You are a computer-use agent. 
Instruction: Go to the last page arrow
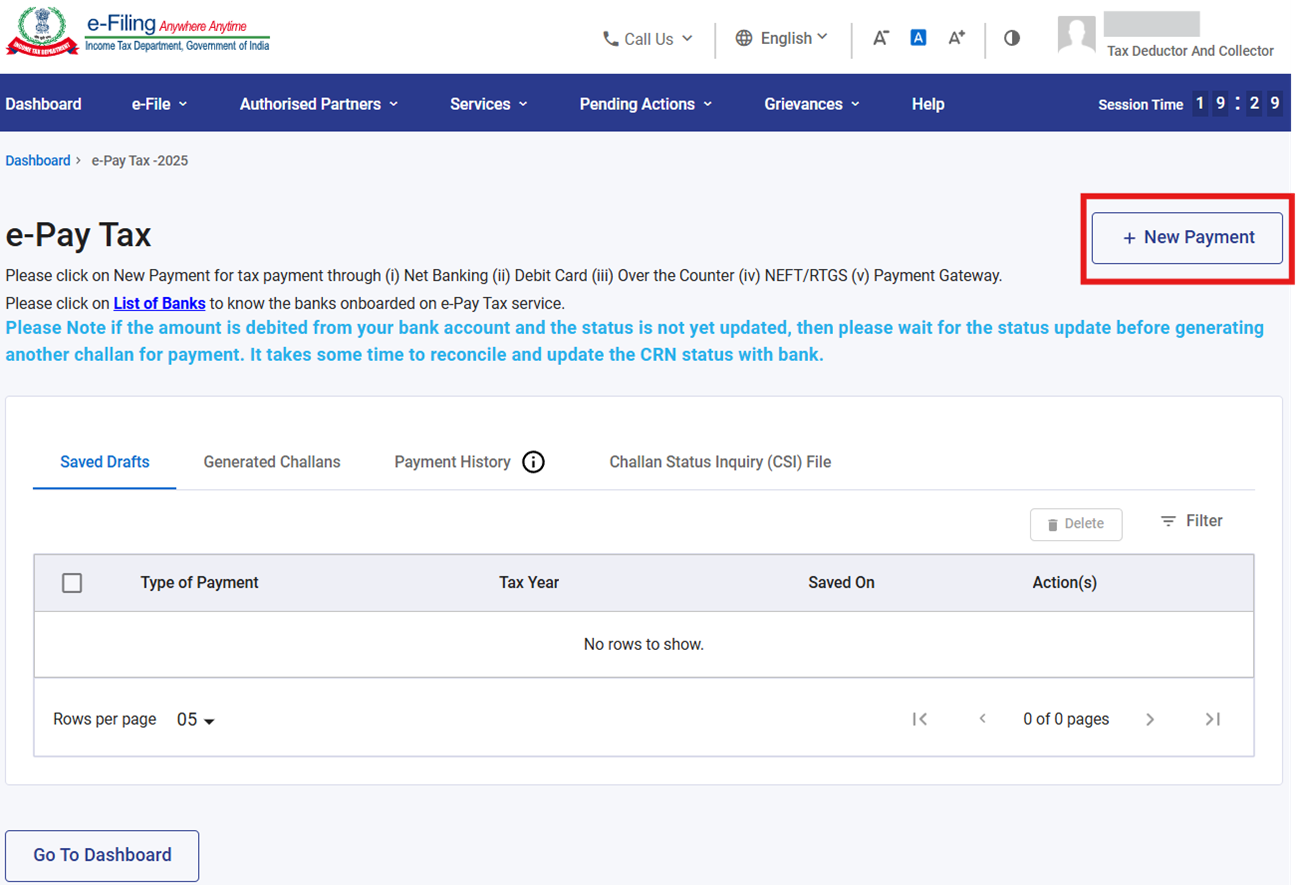(x=1212, y=719)
